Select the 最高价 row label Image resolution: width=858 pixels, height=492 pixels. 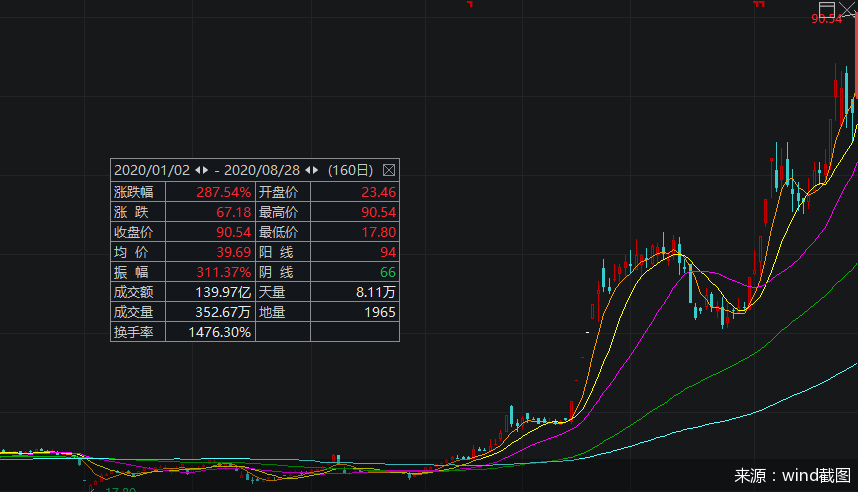278,212
